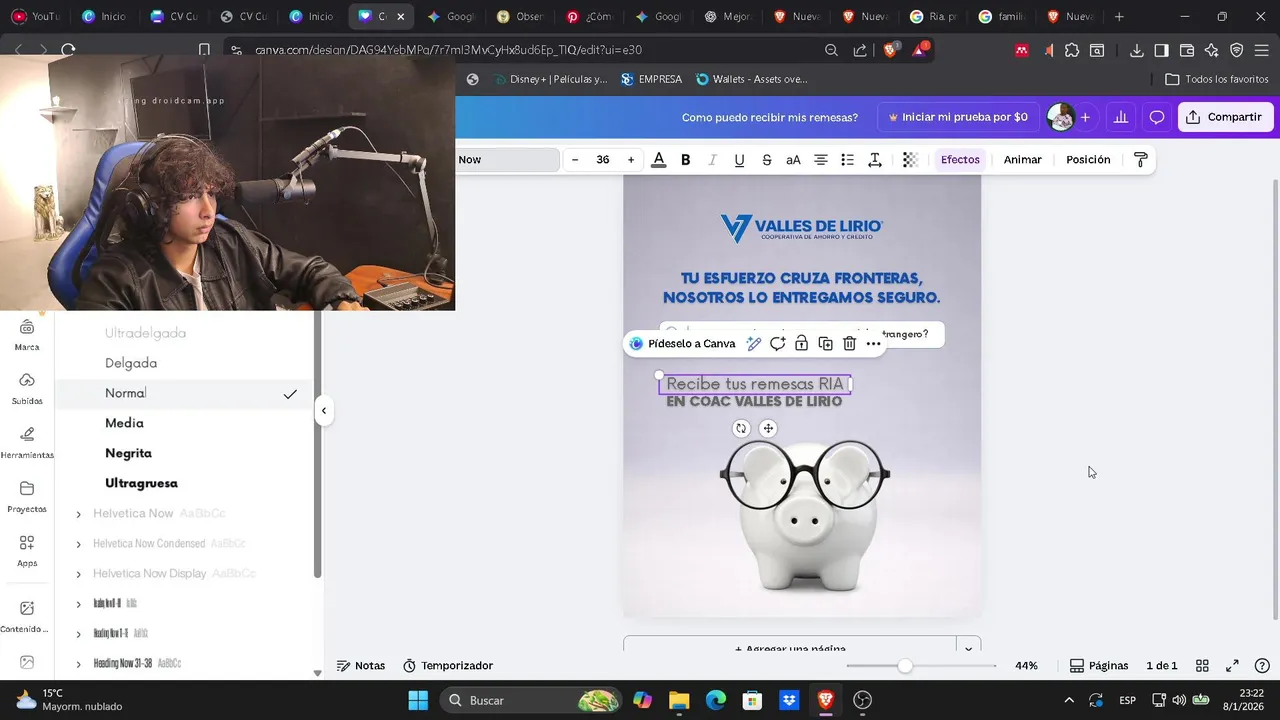Toggle strikethrough formatting
This screenshot has width=1280, height=720.
click(766, 160)
